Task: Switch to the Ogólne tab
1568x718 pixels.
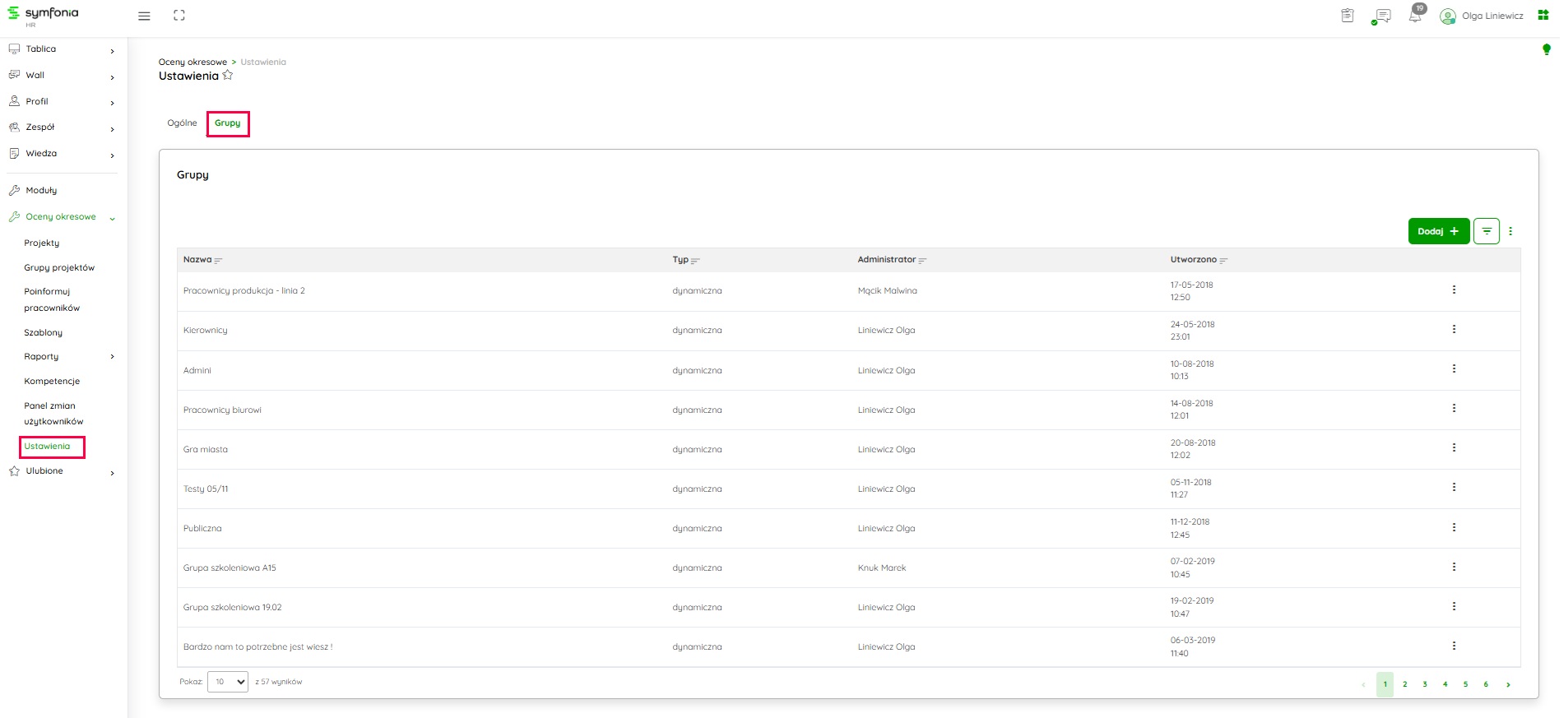Action: pos(182,123)
